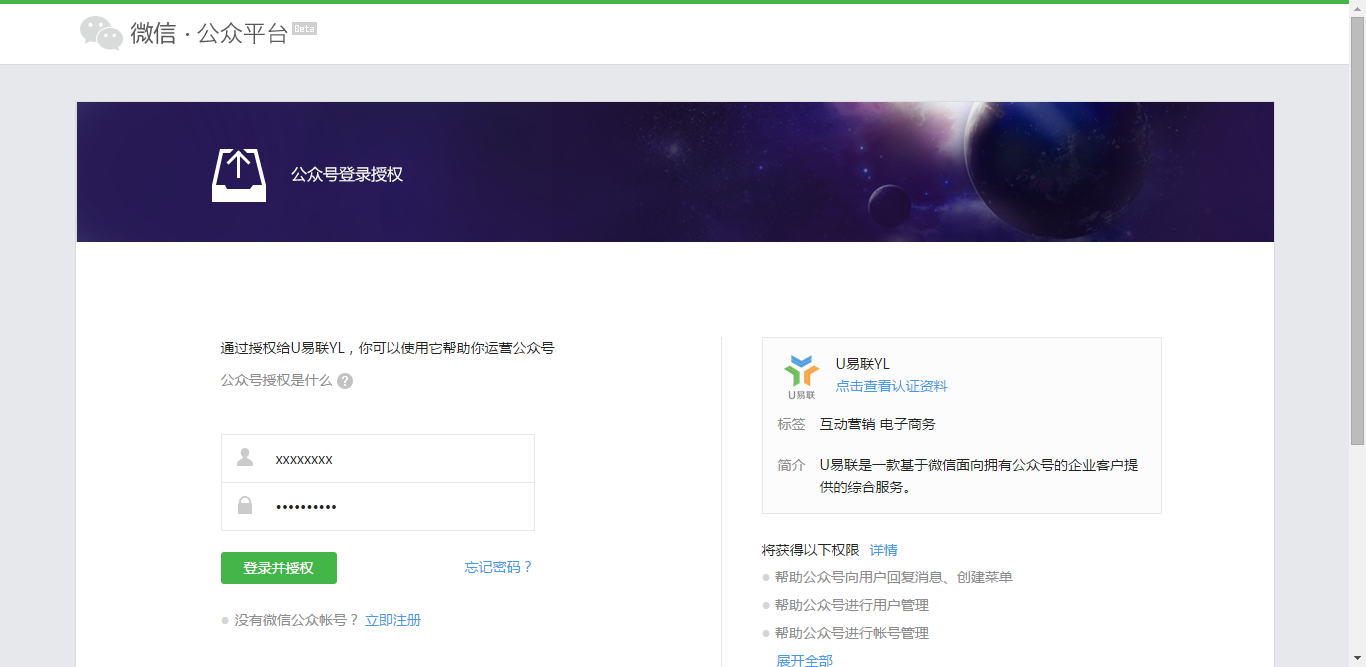Click permission 帮助公众号向用户回复消息、创建菜单
Image resolution: width=1366 pixels, height=667 pixels.
pyautogui.click(x=893, y=577)
